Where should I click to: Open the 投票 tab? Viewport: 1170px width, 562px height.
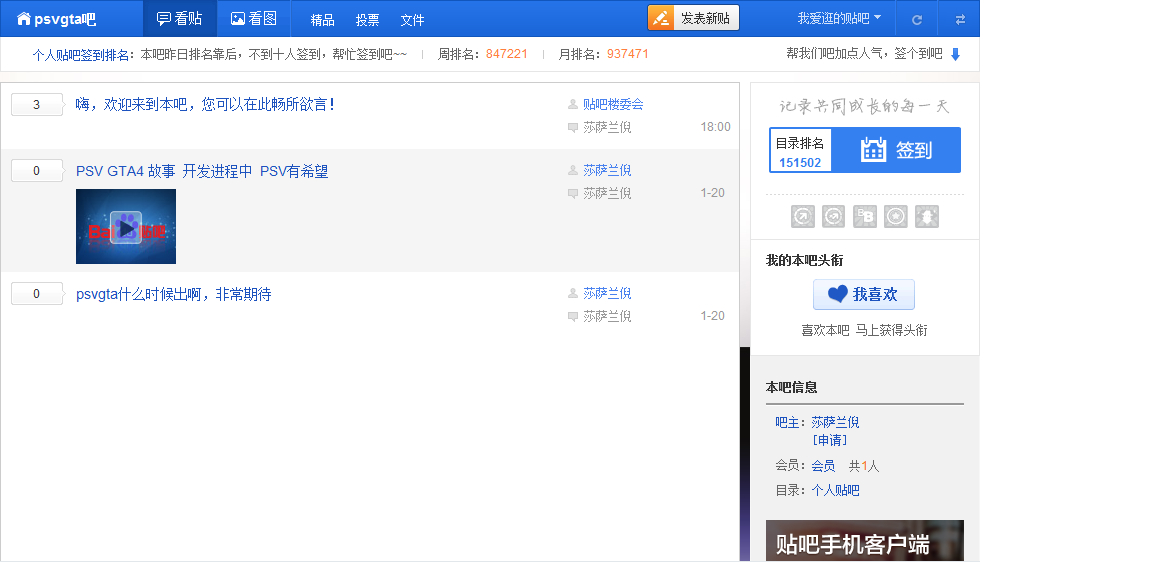(367, 20)
